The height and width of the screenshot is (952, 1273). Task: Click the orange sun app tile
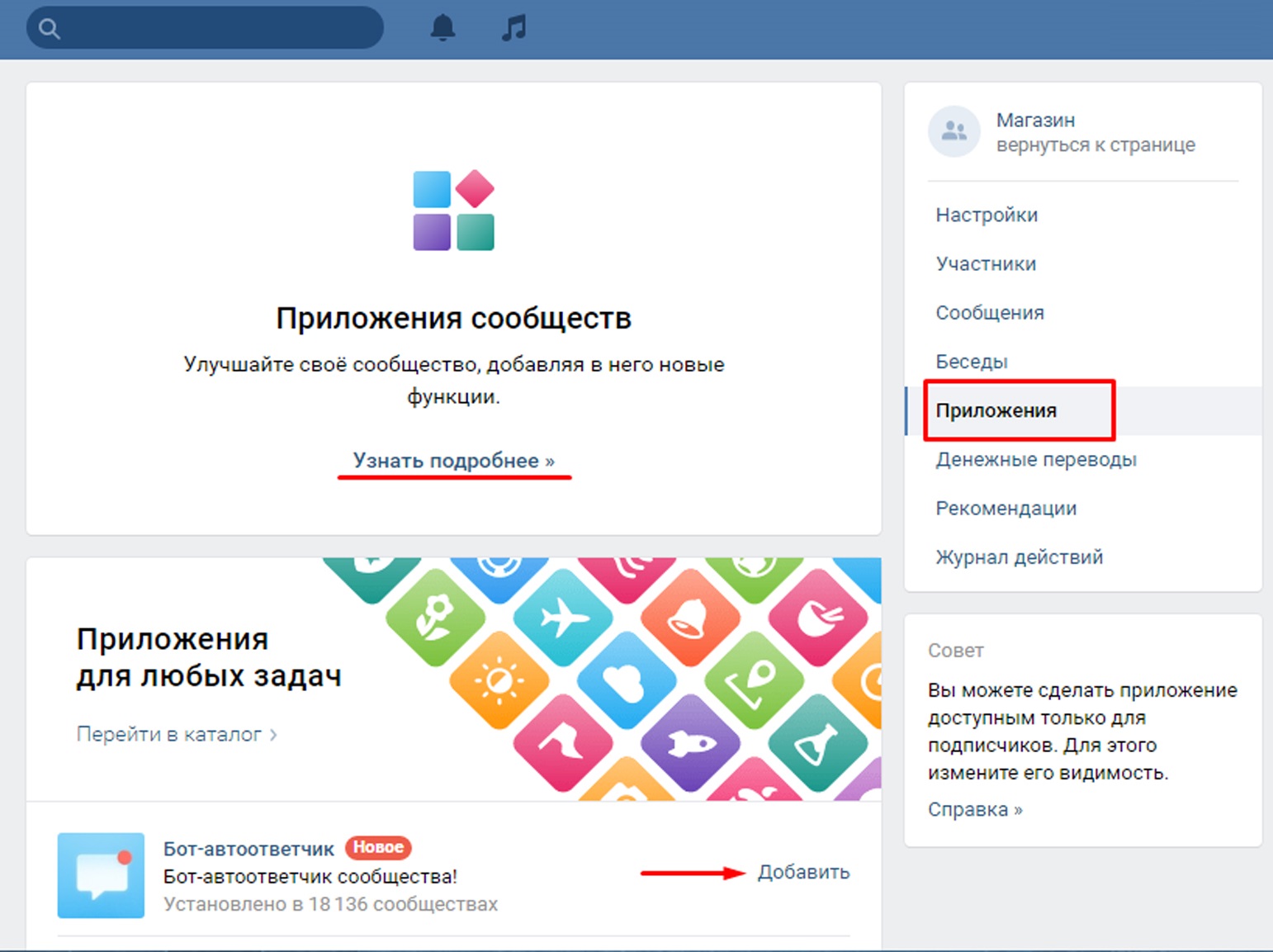coord(499,681)
